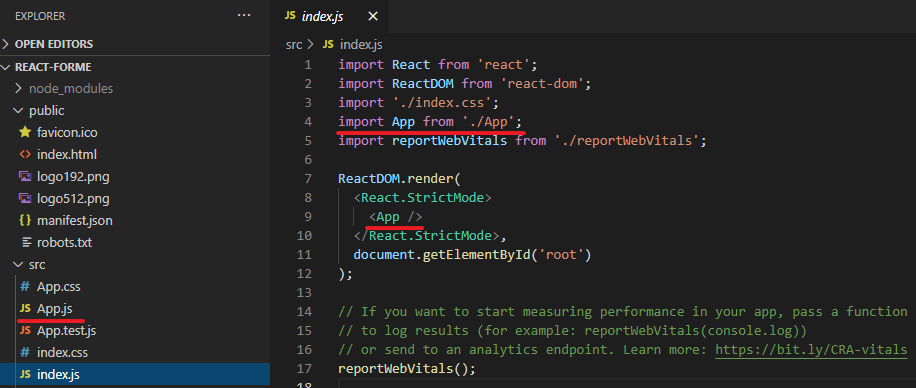
Task: Click opening React.StrictMode tag
Action: click(423, 198)
